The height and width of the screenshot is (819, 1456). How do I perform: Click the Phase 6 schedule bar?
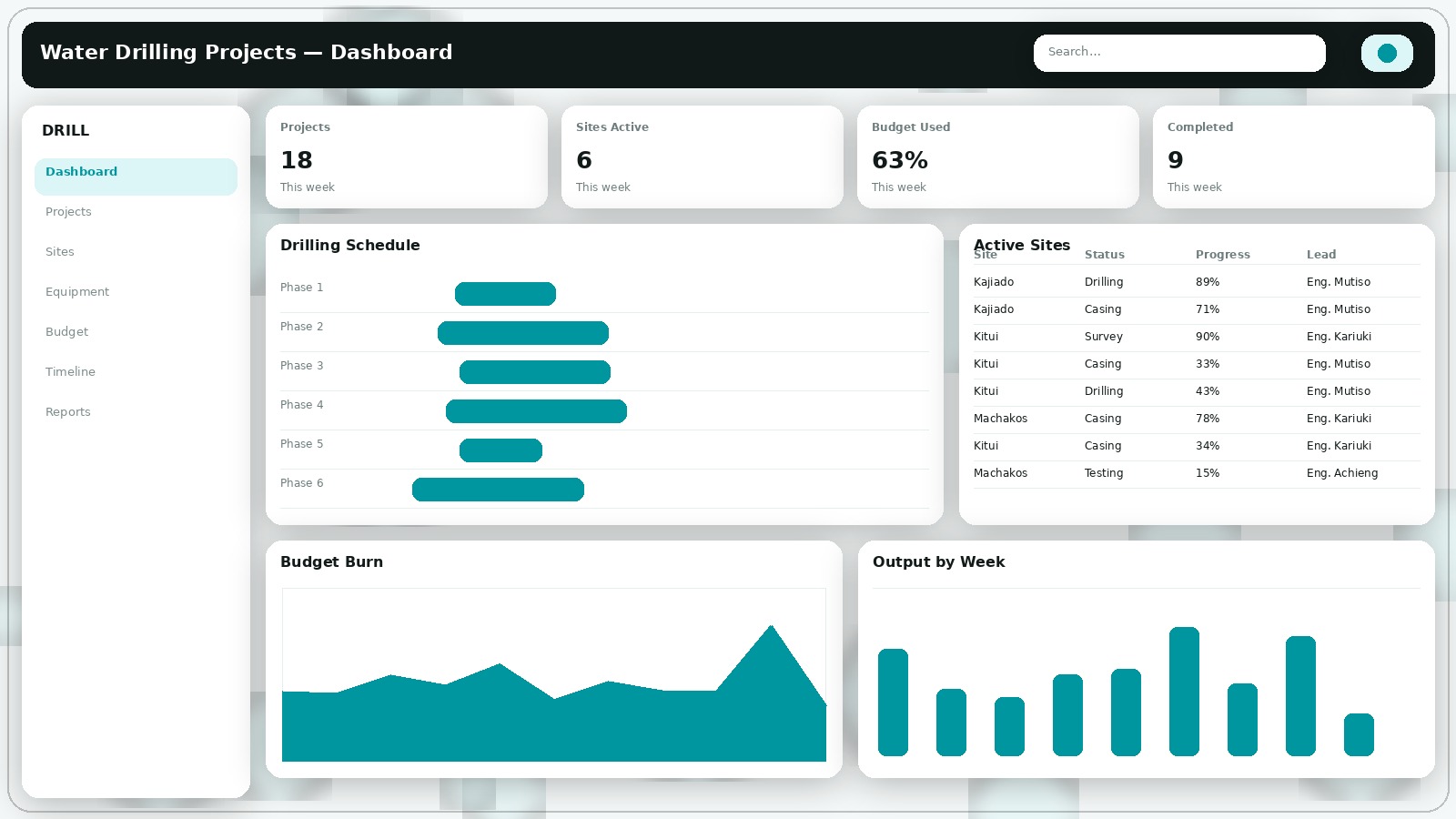click(498, 490)
